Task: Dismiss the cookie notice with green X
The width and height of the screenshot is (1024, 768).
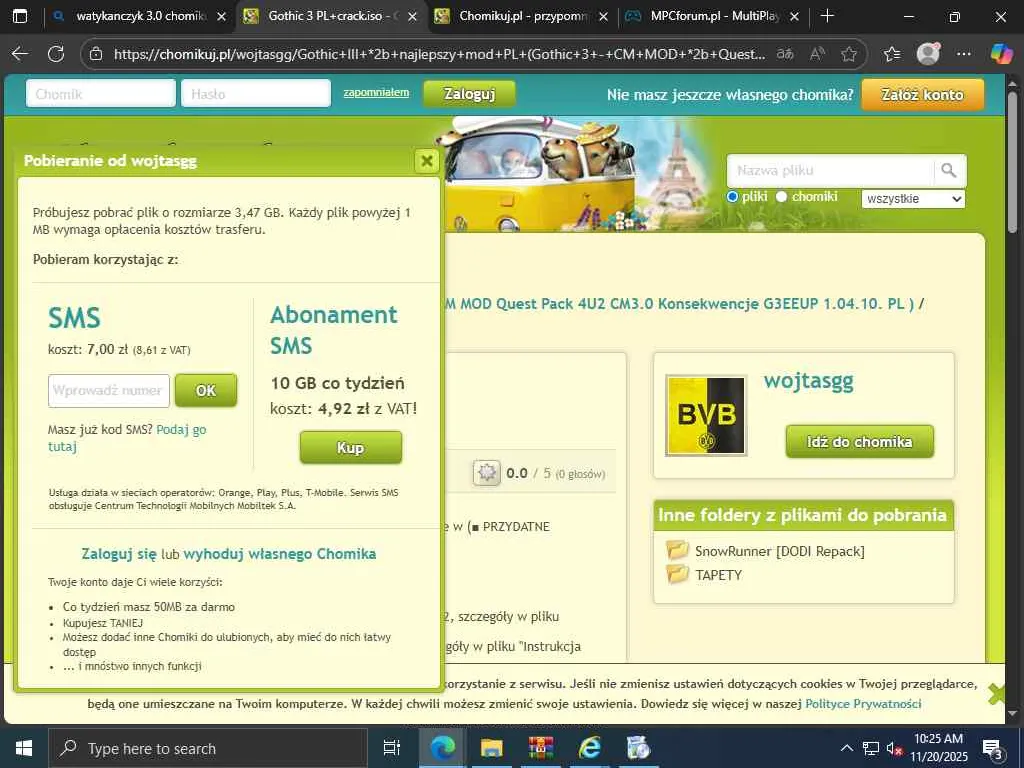Action: click(996, 694)
